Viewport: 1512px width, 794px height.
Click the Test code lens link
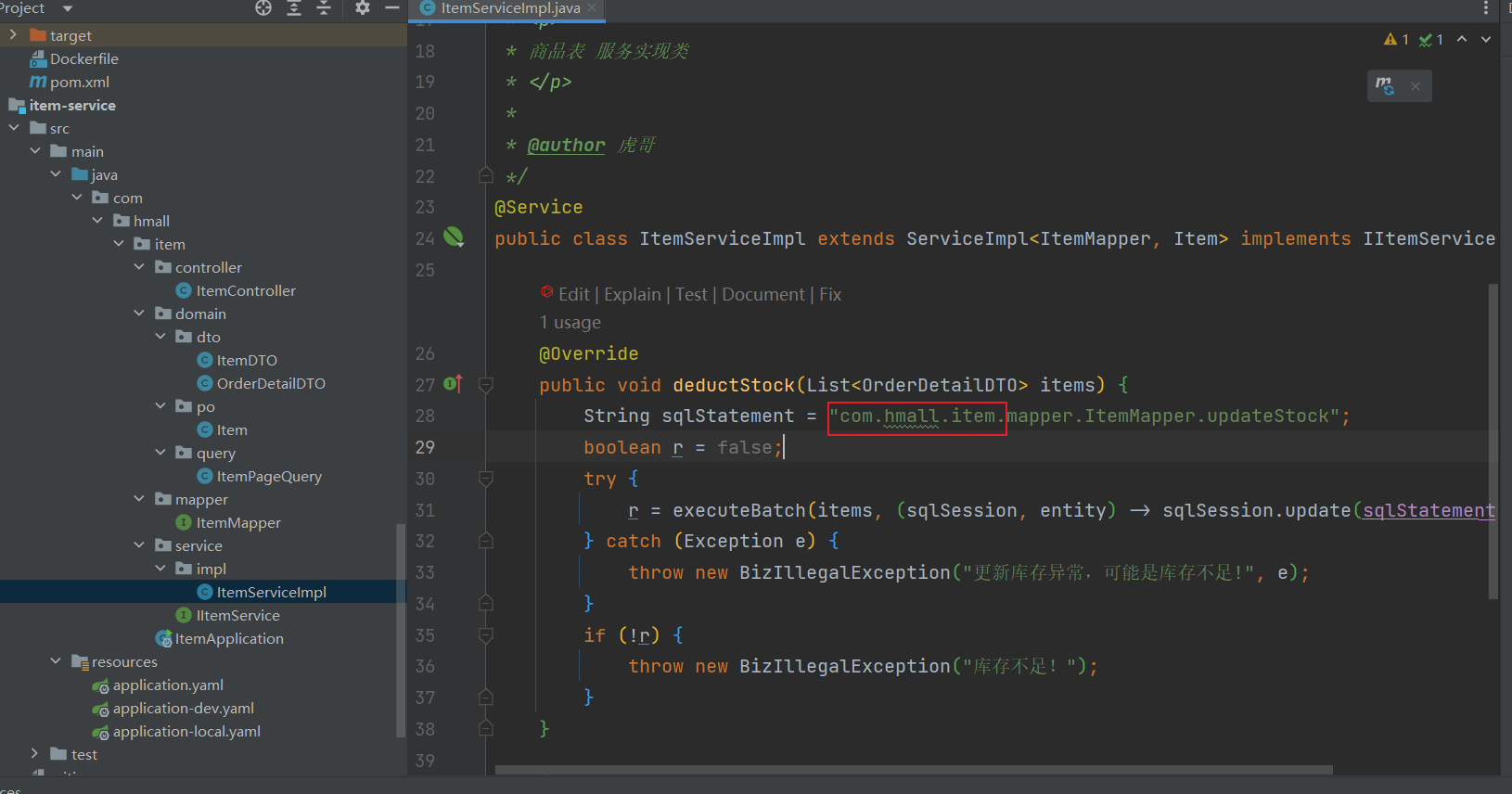(x=691, y=294)
